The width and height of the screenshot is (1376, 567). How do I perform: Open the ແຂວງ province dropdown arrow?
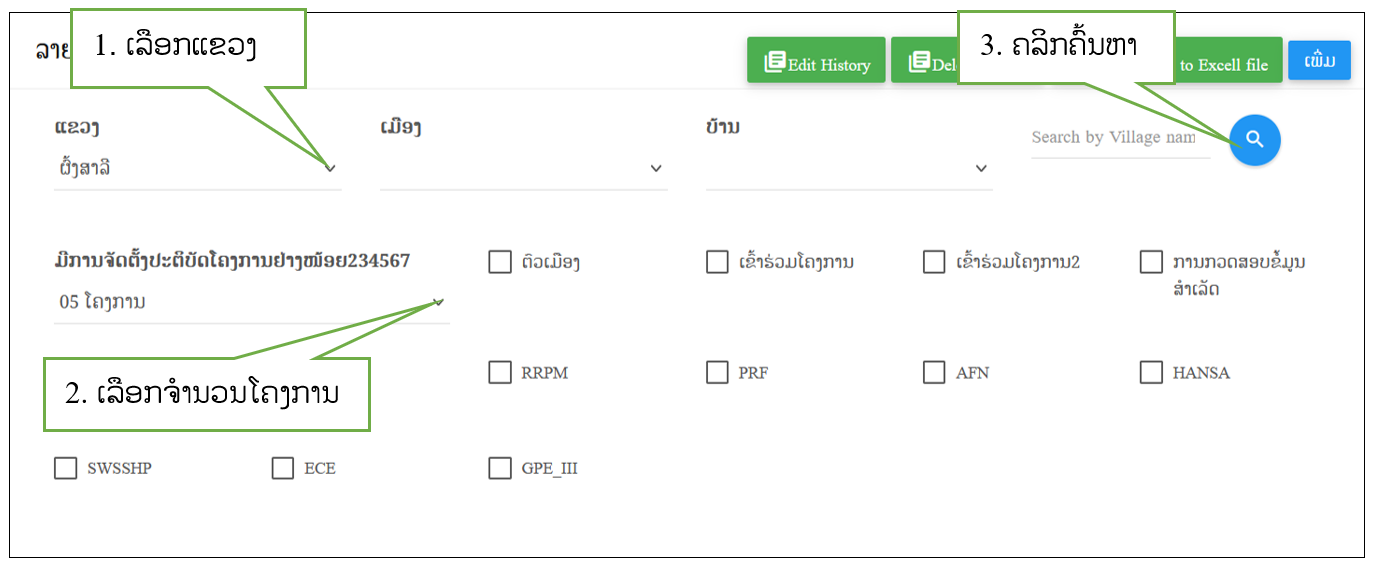330,168
